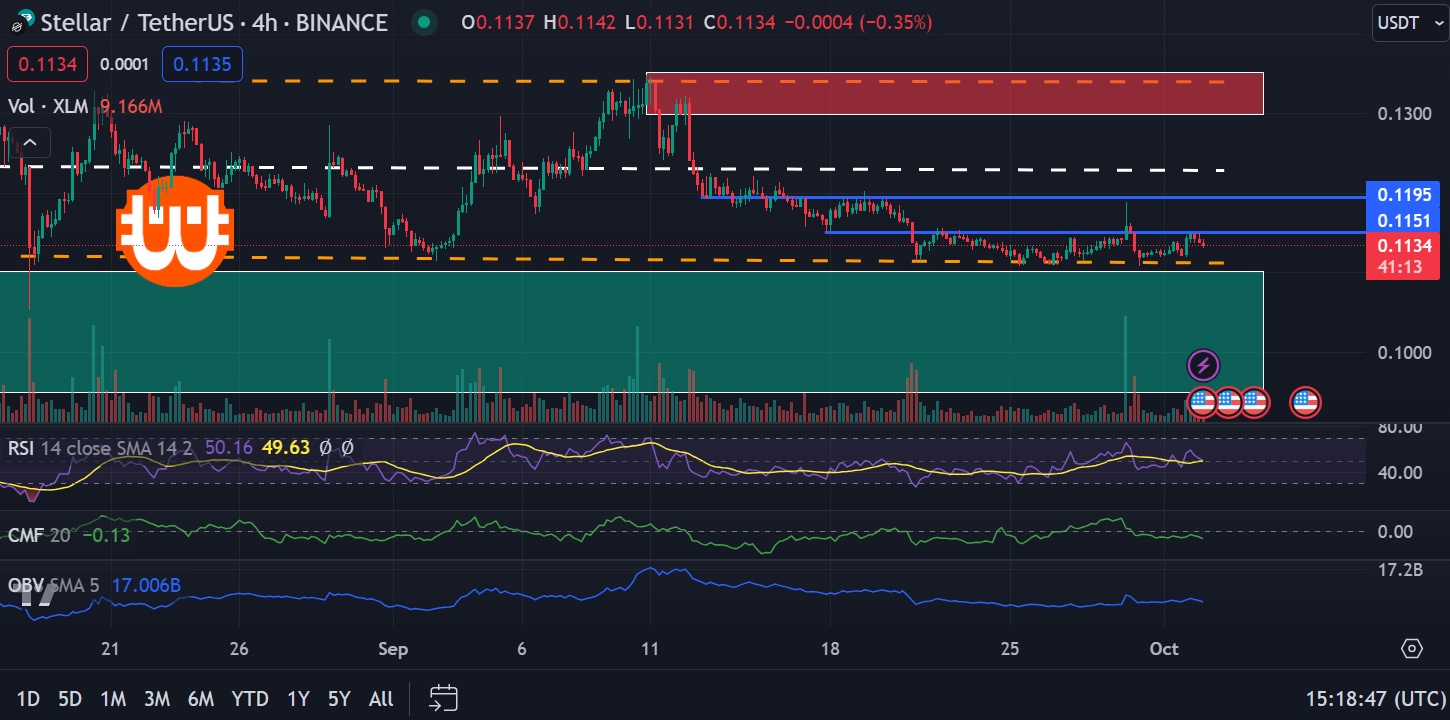Open the leftmost US flag economic event

[1202, 402]
